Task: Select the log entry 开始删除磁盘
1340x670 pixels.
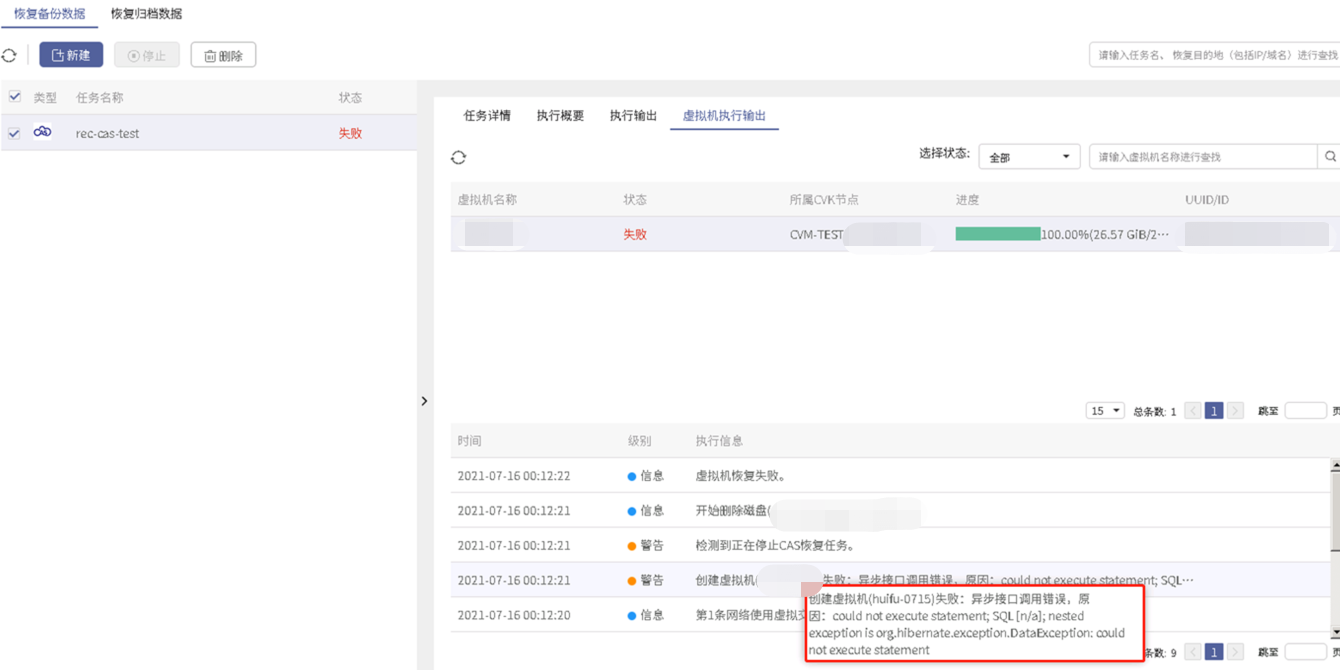Action: (733, 511)
